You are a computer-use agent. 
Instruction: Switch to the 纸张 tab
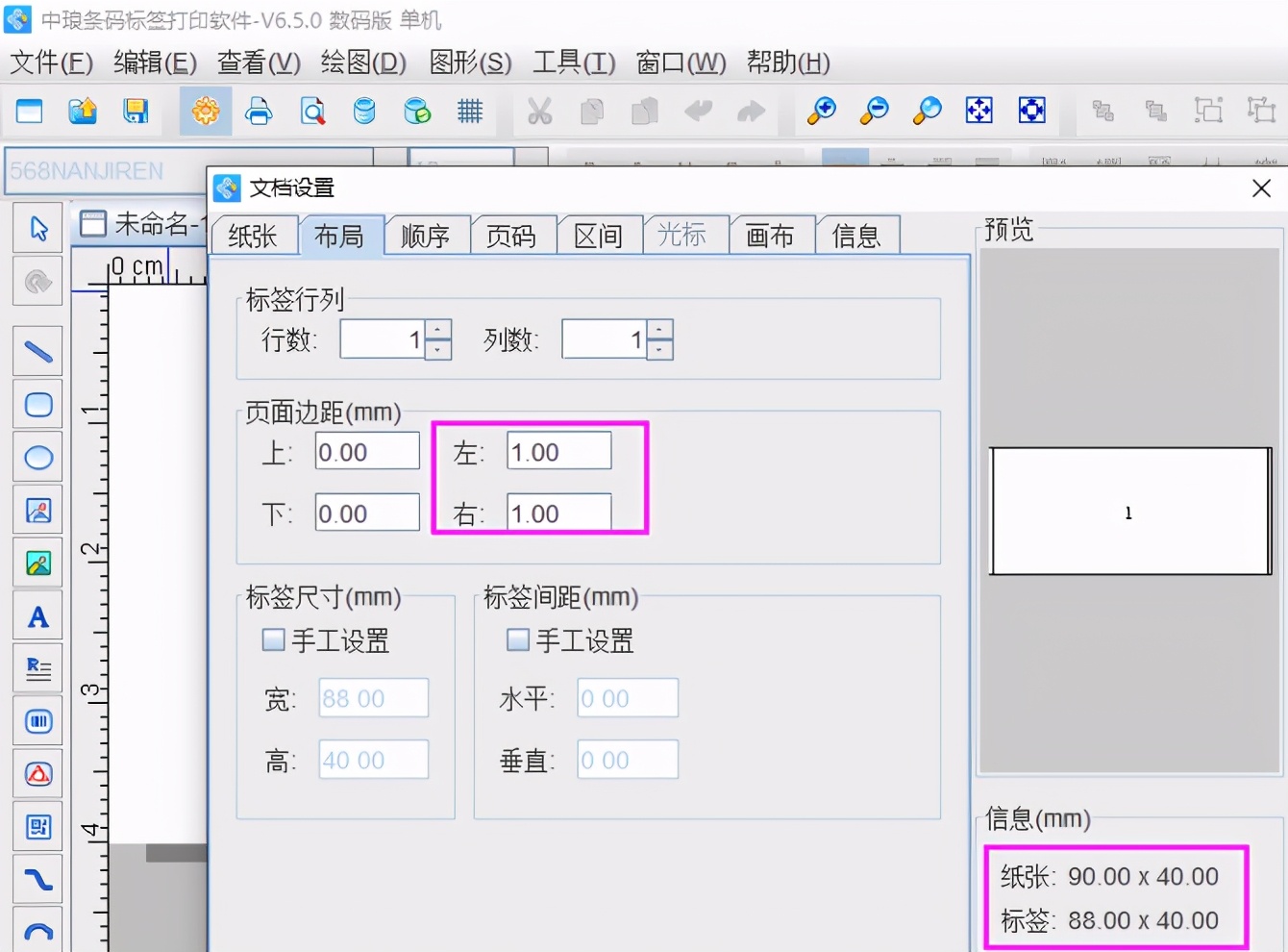(254, 235)
